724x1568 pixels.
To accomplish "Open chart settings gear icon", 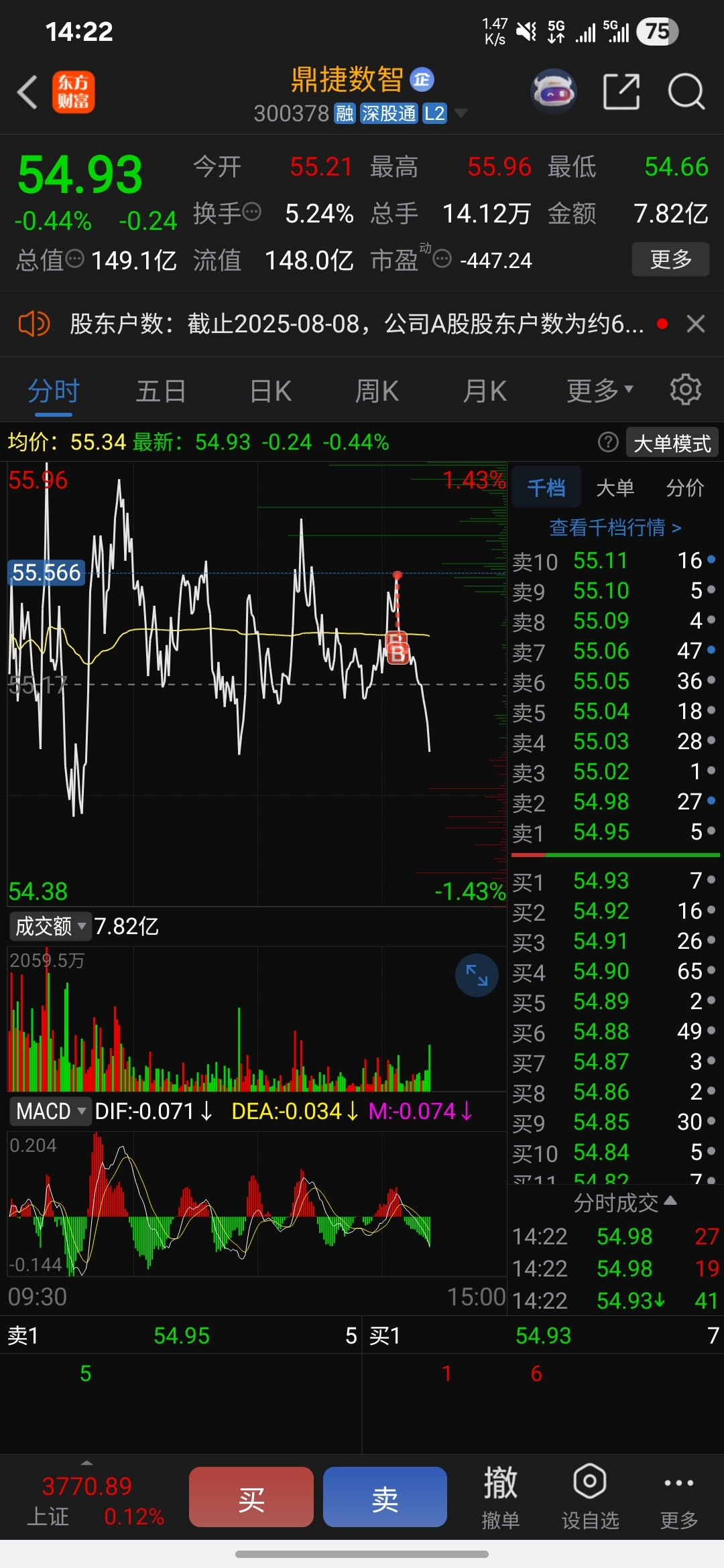I will pyautogui.click(x=686, y=389).
